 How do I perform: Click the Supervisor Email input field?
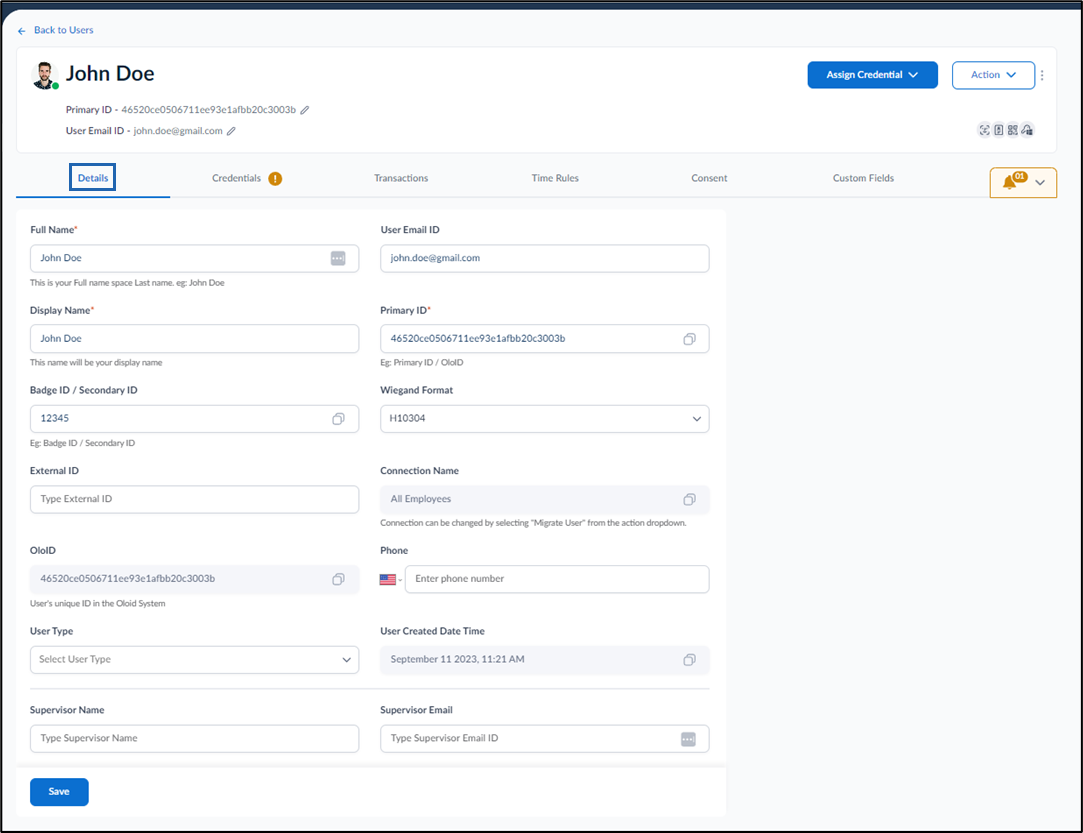(544, 738)
